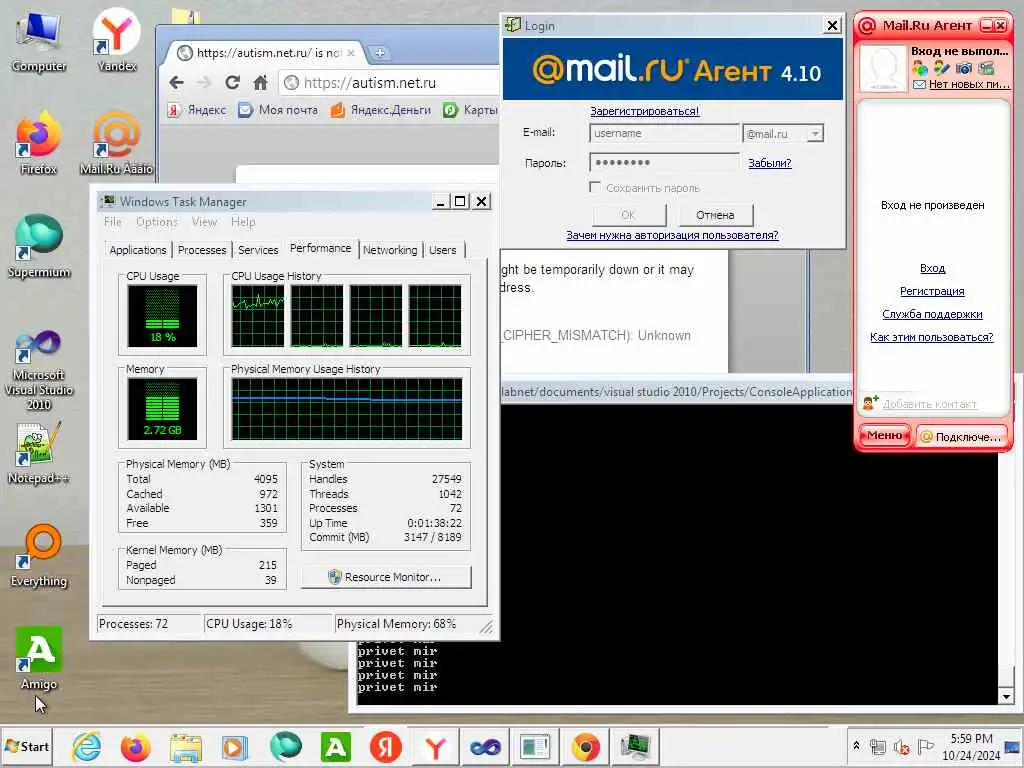Open the File menu in Task Manager
Viewport: 1024px width, 768px height.
(113, 222)
